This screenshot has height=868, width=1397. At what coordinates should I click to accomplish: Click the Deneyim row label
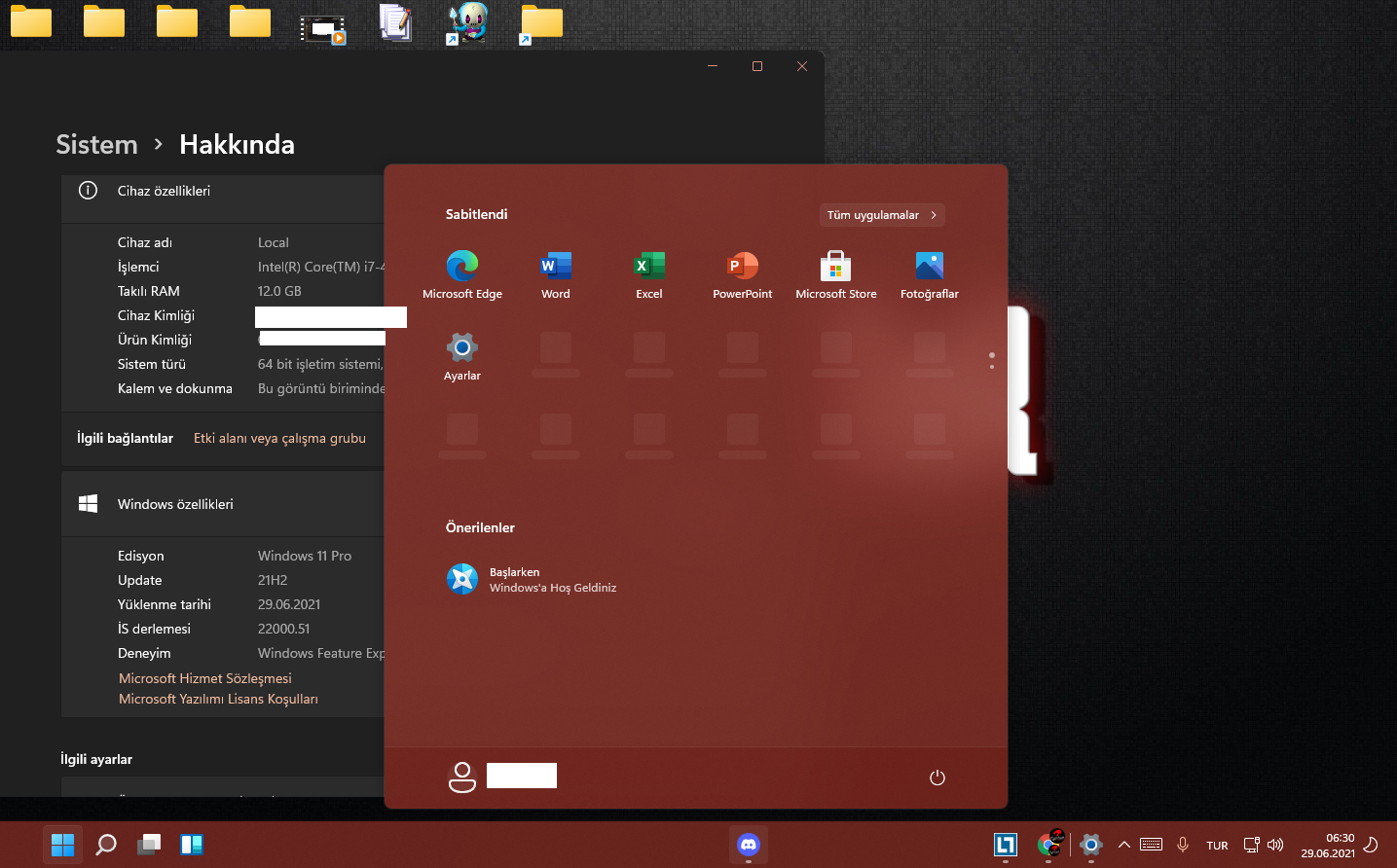point(144,653)
